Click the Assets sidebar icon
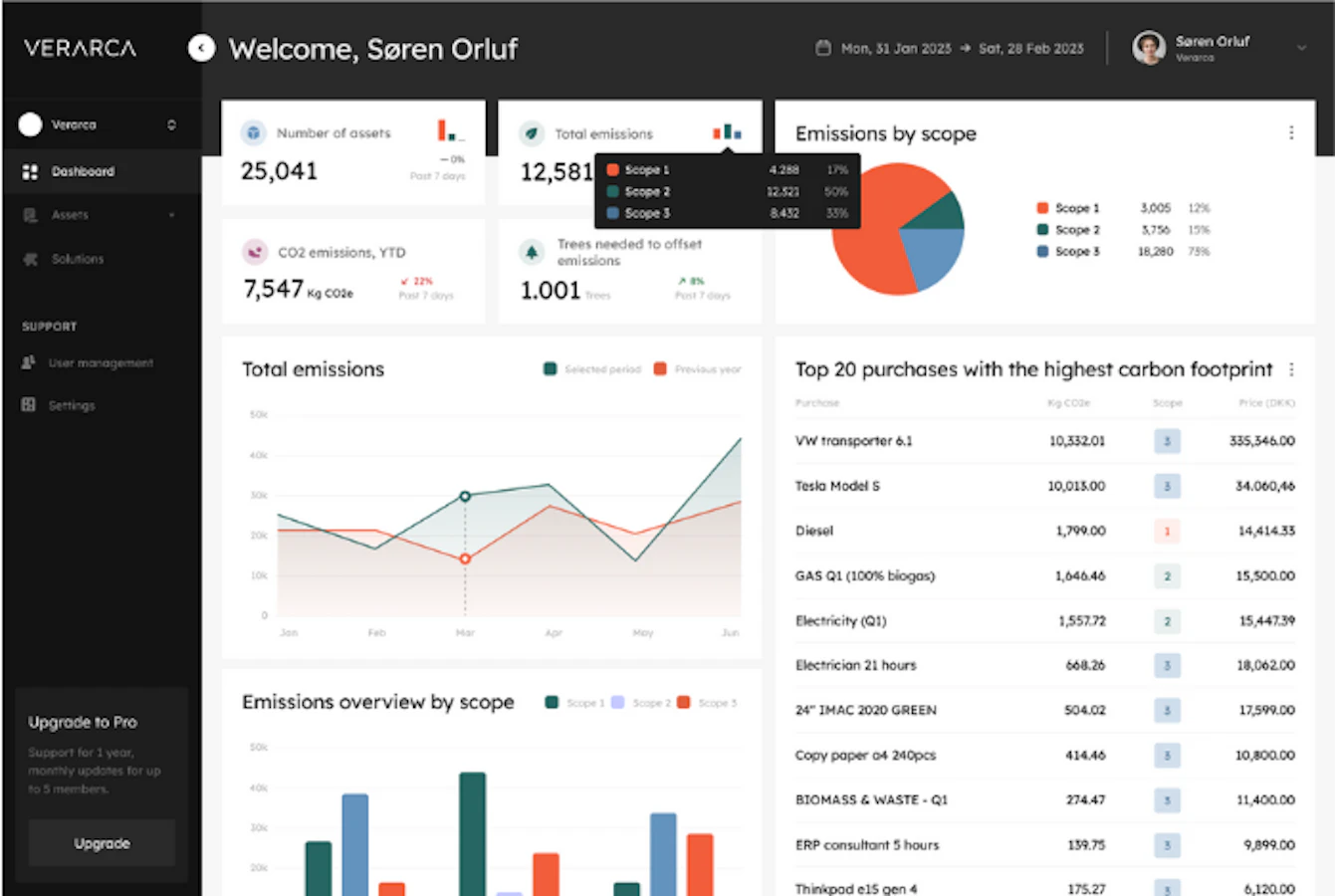Image resolution: width=1335 pixels, height=896 pixels. [x=30, y=215]
